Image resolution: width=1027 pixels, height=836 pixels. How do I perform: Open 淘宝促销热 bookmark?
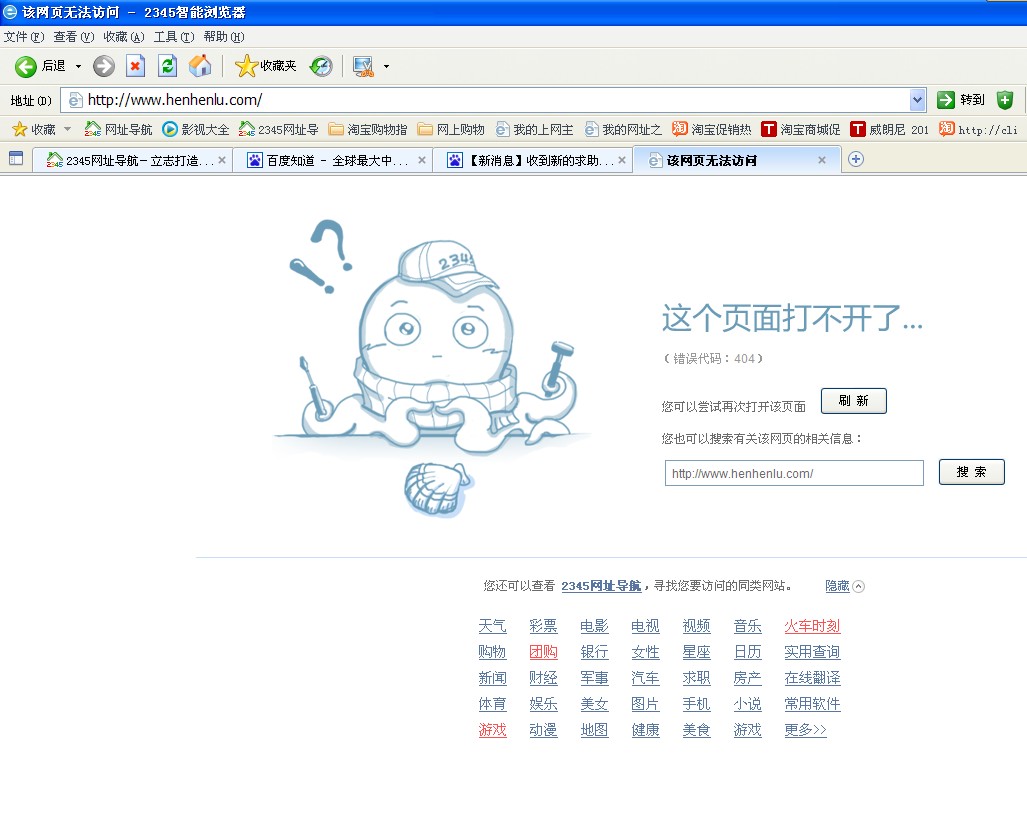coord(711,129)
